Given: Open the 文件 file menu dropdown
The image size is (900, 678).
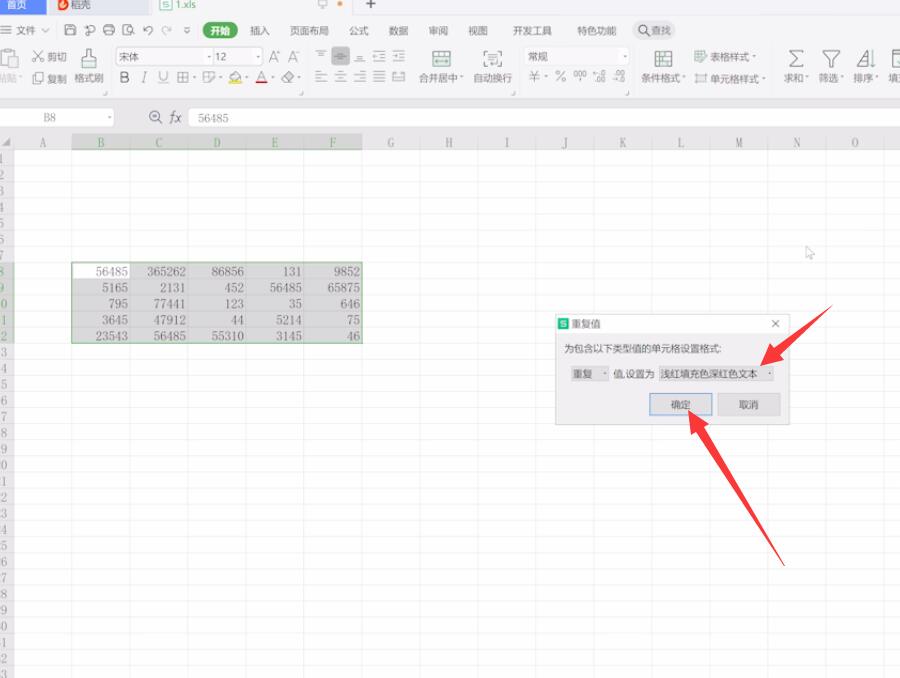Looking at the screenshot, I should 25,30.
